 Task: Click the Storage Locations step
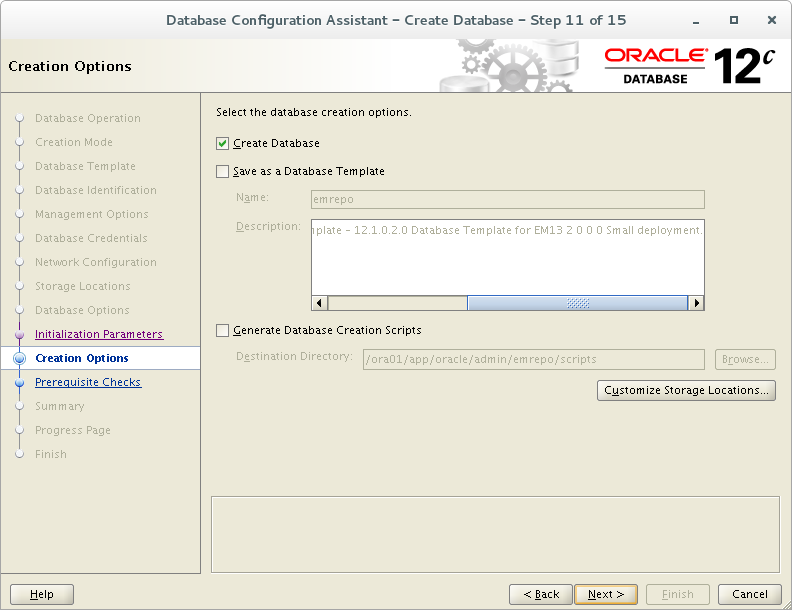[82, 286]
